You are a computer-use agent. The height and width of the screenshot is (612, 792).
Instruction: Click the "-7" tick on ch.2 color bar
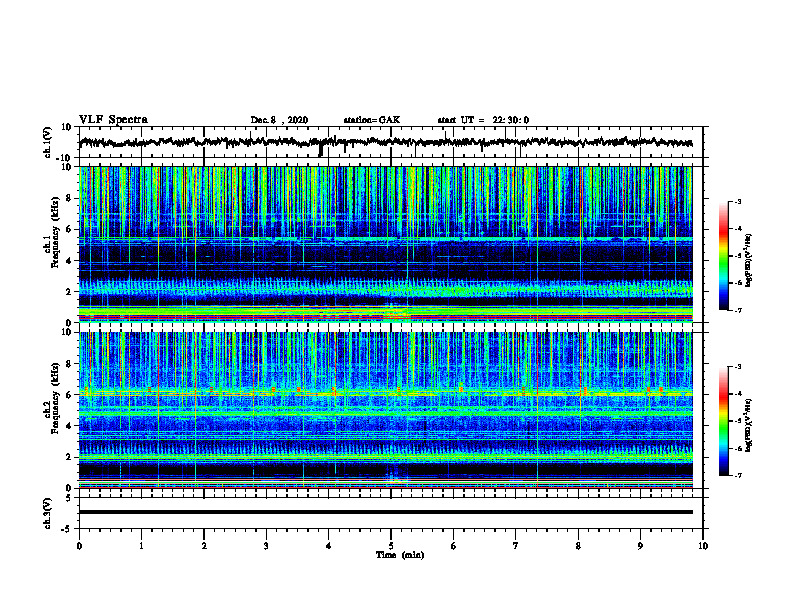click(x=738, y=475)
